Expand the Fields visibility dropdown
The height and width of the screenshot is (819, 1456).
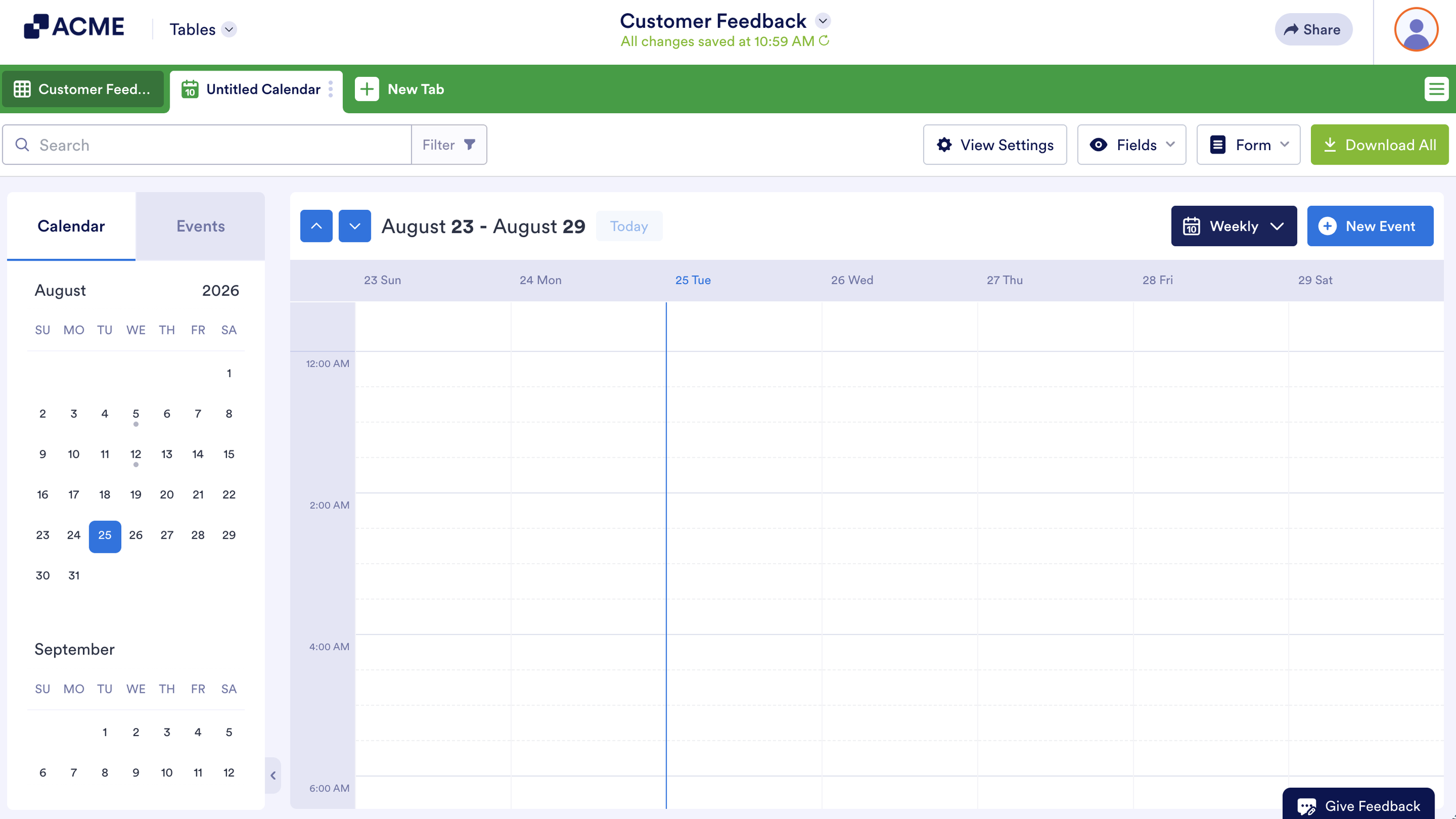click(1131, 145)
